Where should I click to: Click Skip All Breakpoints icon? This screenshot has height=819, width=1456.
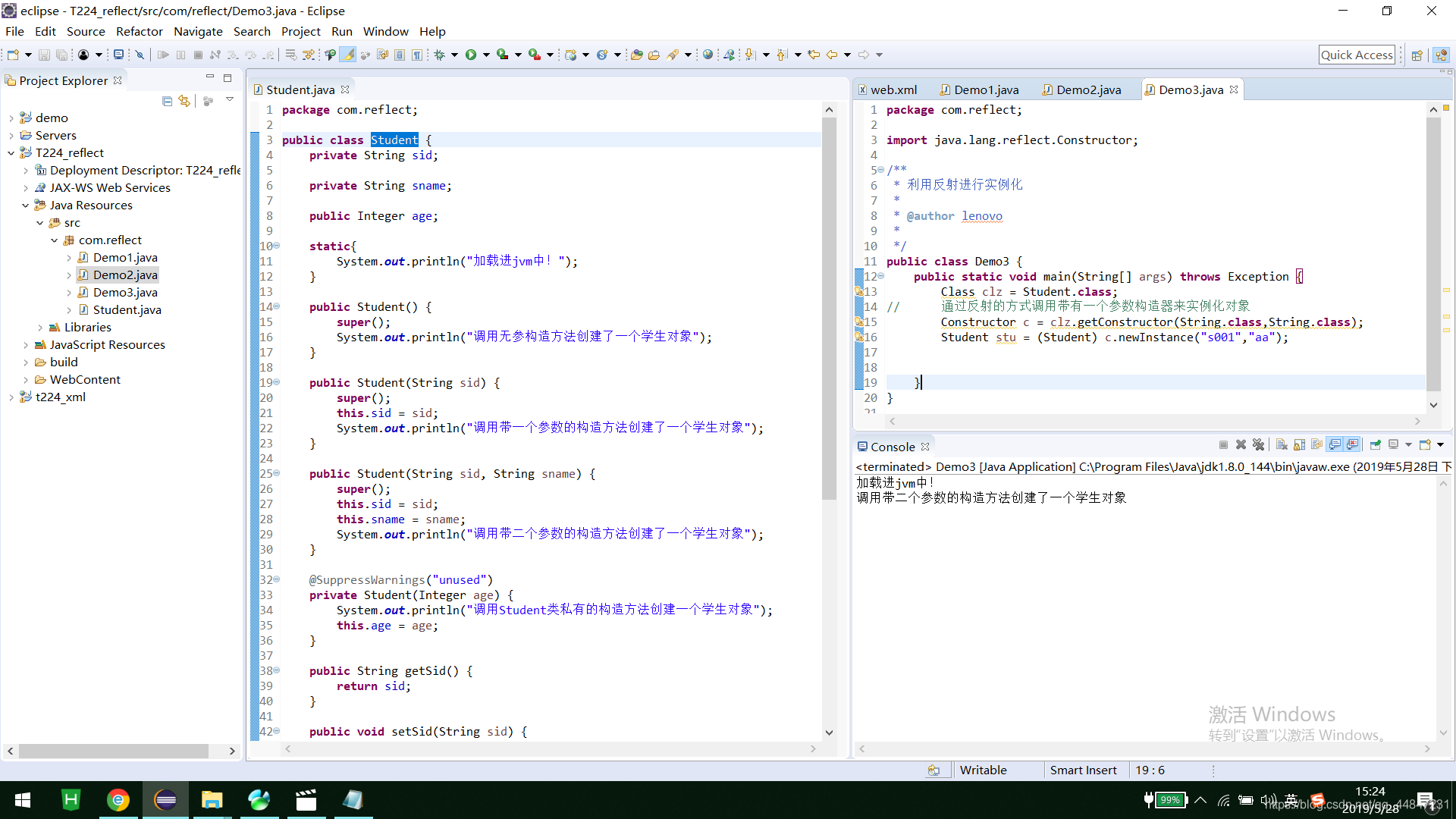pos(140,55)
